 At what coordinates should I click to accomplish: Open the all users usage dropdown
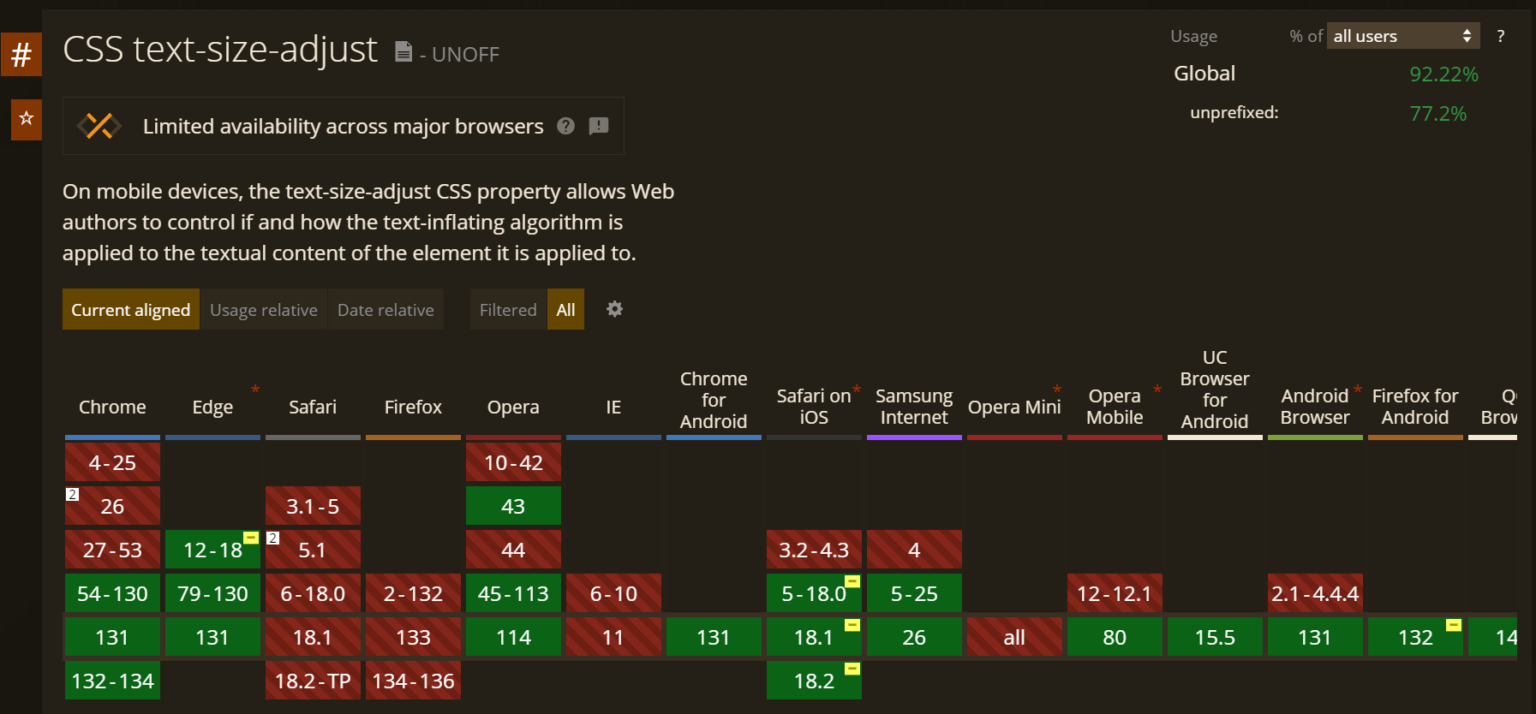pos(1402,34)
